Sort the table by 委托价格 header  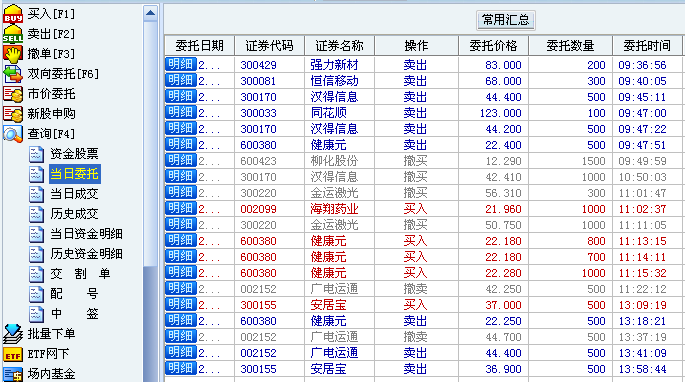click(493, 45)
